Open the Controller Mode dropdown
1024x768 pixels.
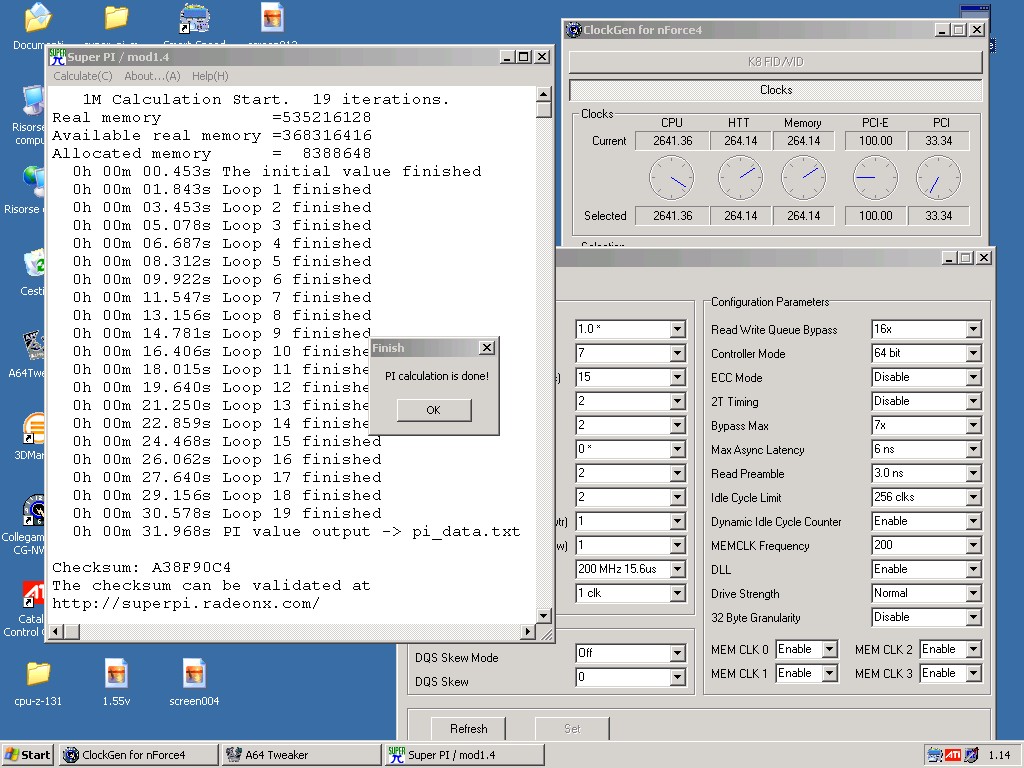[x=973, y=354]
